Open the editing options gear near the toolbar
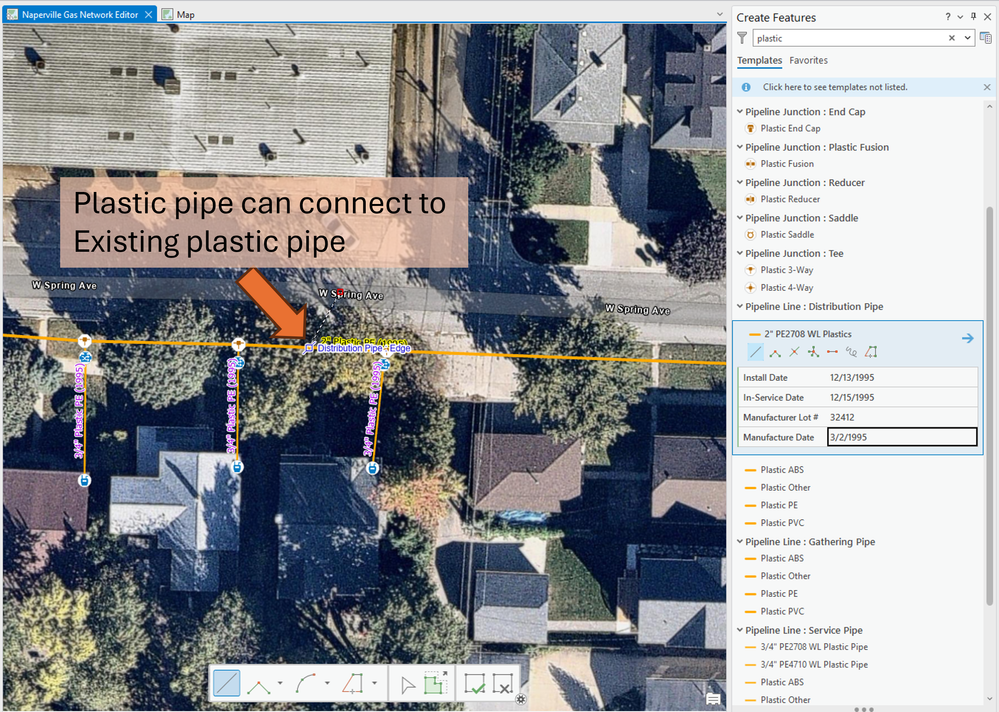 coord(520,701)
